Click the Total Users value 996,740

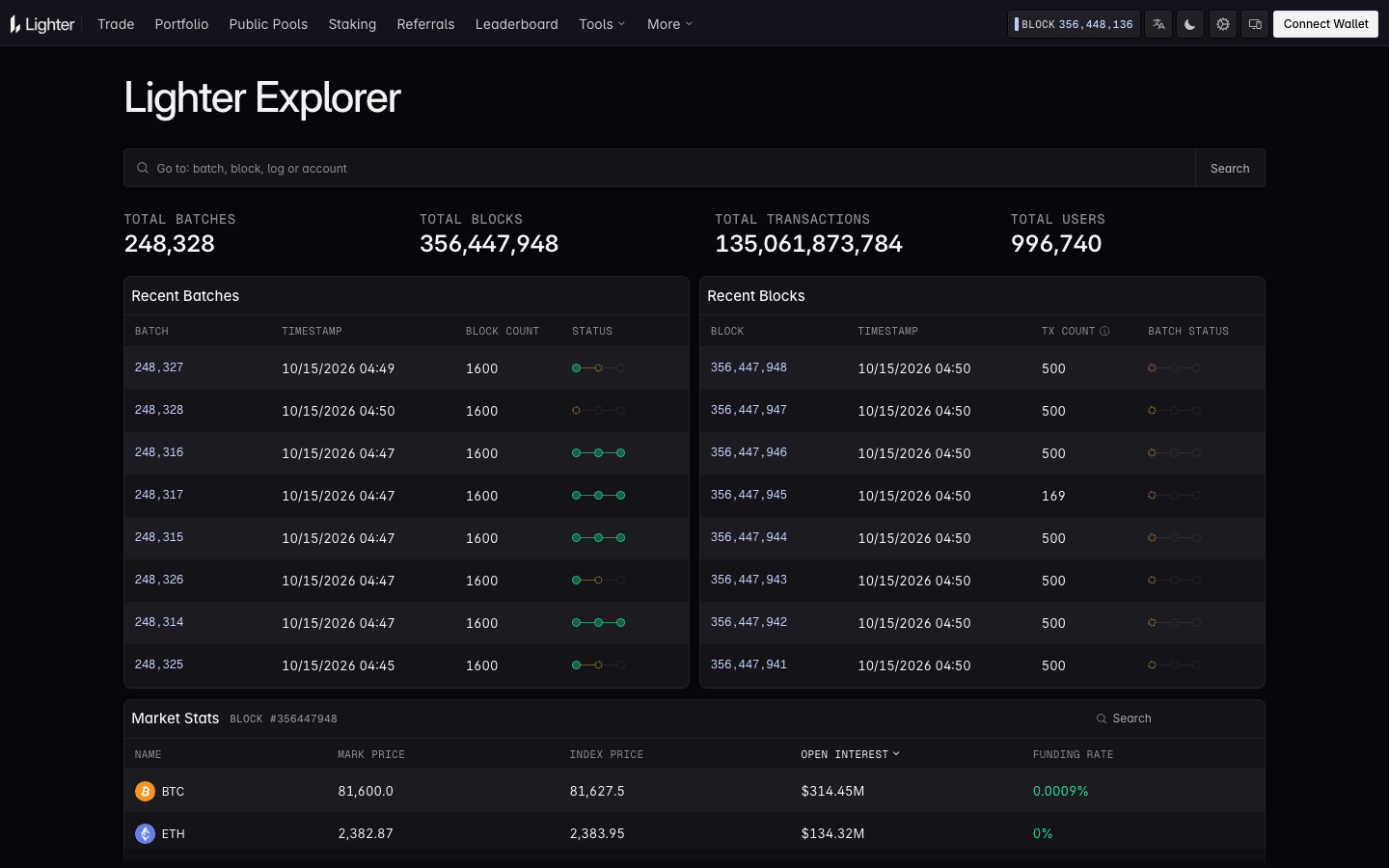[x=1056, y=244]
